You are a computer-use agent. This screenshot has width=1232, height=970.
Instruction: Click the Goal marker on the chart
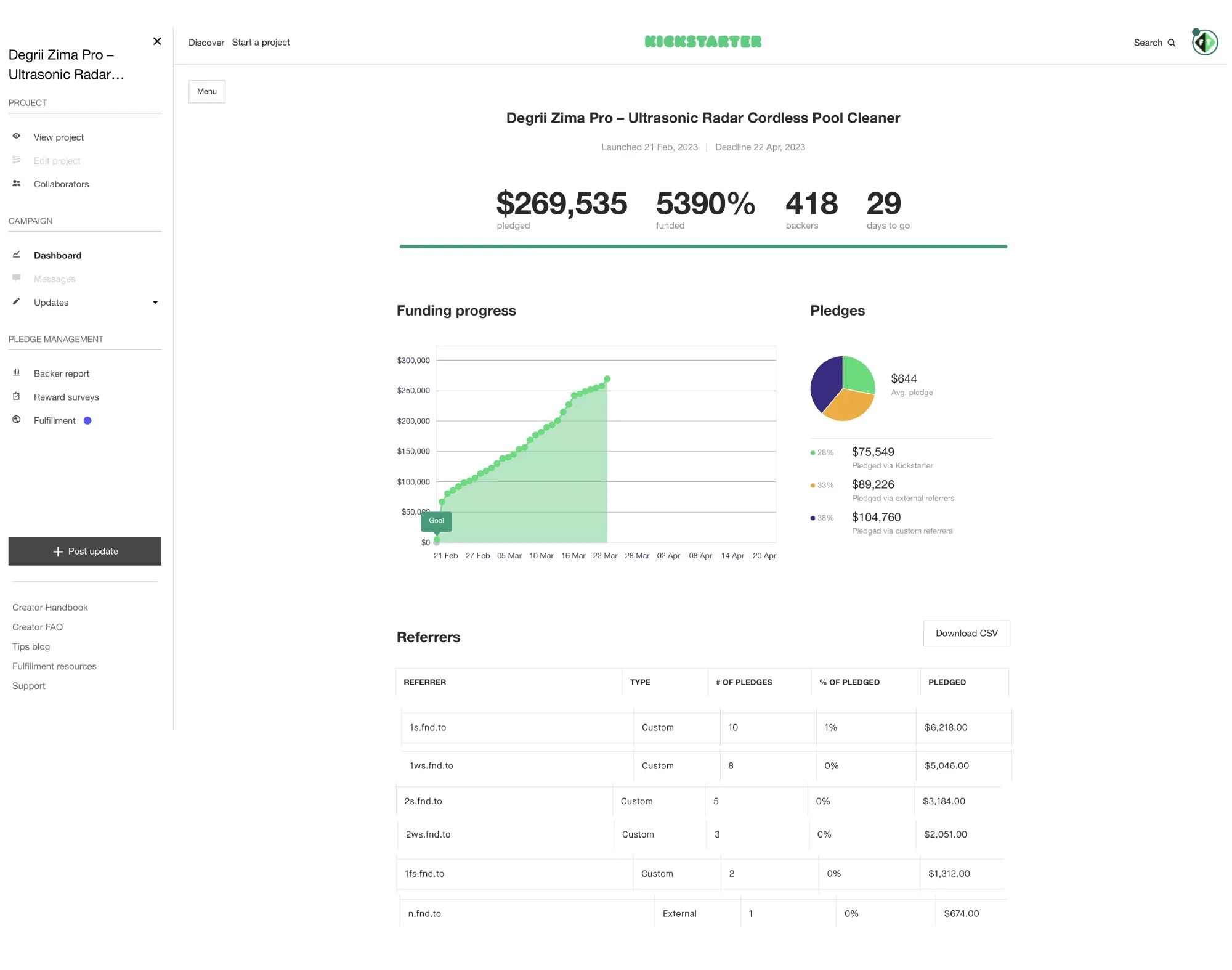coord(436,521)
